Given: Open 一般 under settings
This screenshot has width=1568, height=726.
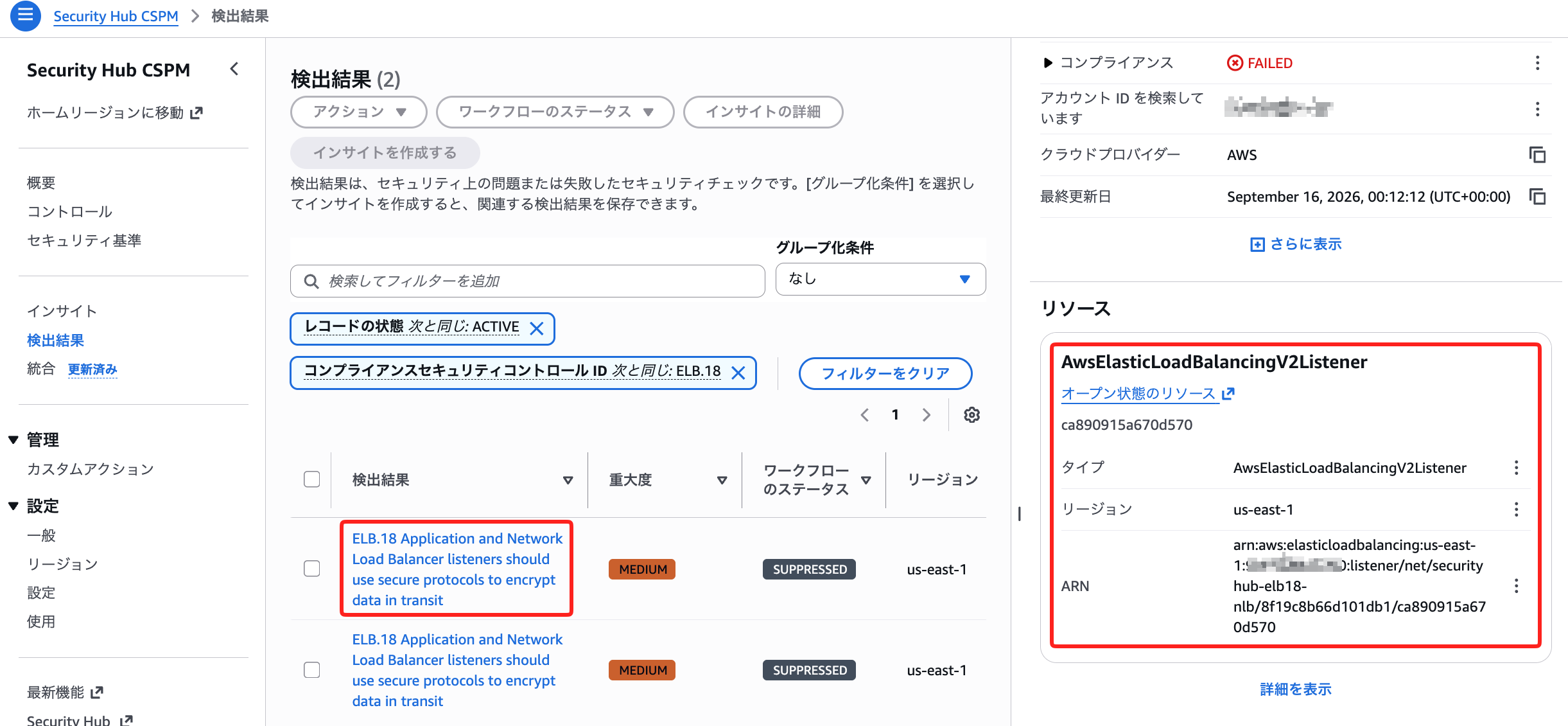Looking at the screenshot, I should click(41, 536).
